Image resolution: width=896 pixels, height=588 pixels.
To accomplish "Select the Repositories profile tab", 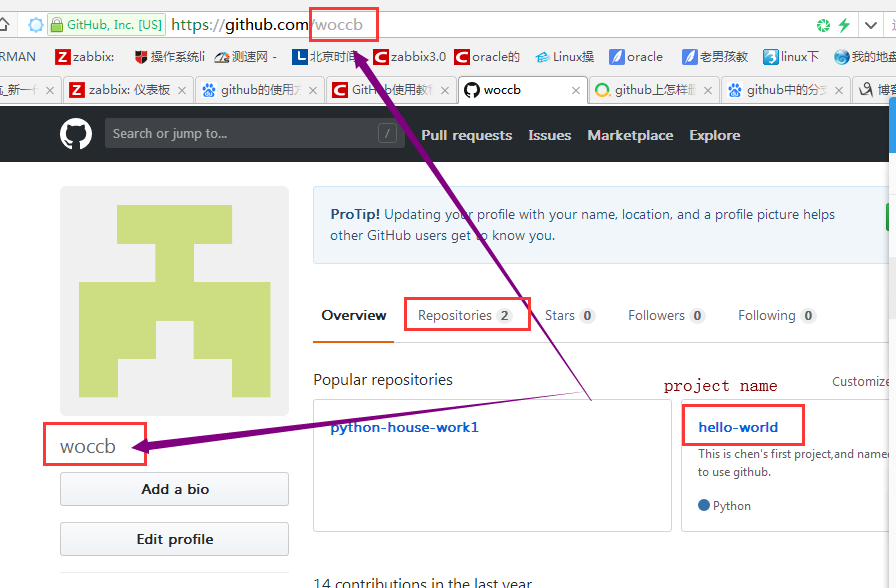I will point(465,315).
